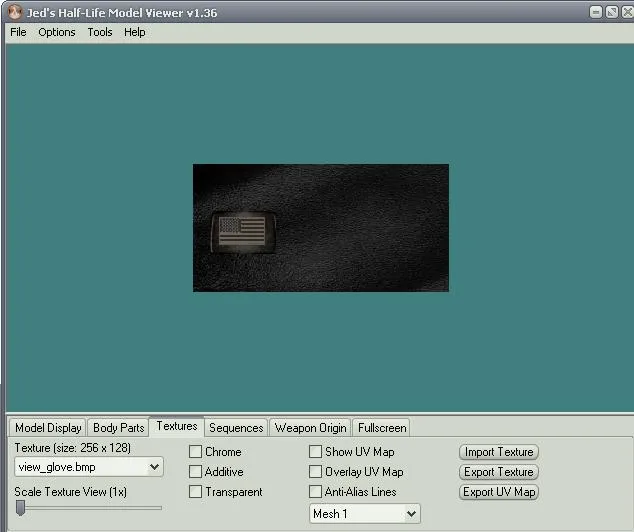
Task: Go to the Weapon Origin tab
Action: tap(310, 428)
